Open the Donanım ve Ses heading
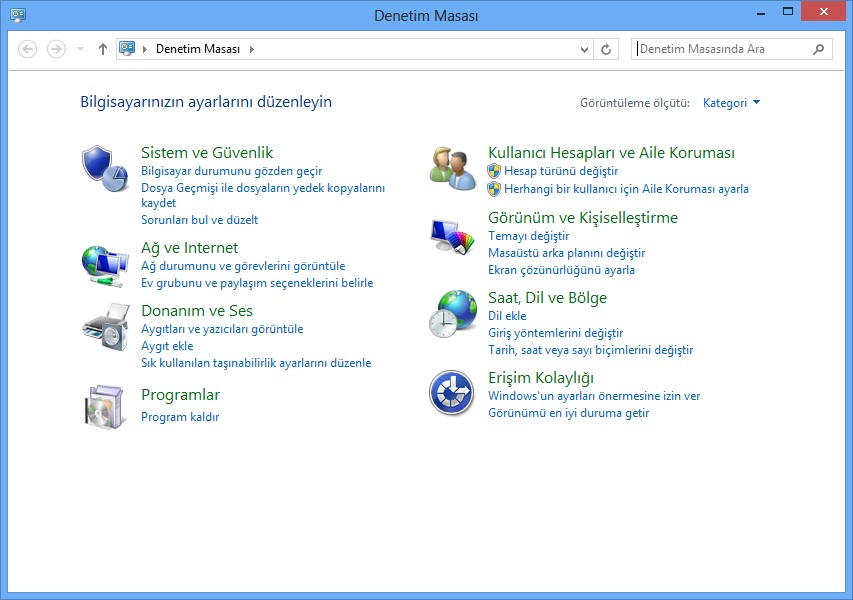The height and width of the screenshot is (600, 853). click(197, 311)
